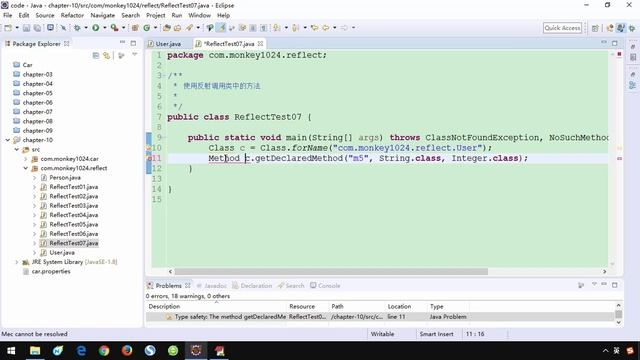Open Firefox from the taskbar
640x360 pixels.
[x=127, y=351]
